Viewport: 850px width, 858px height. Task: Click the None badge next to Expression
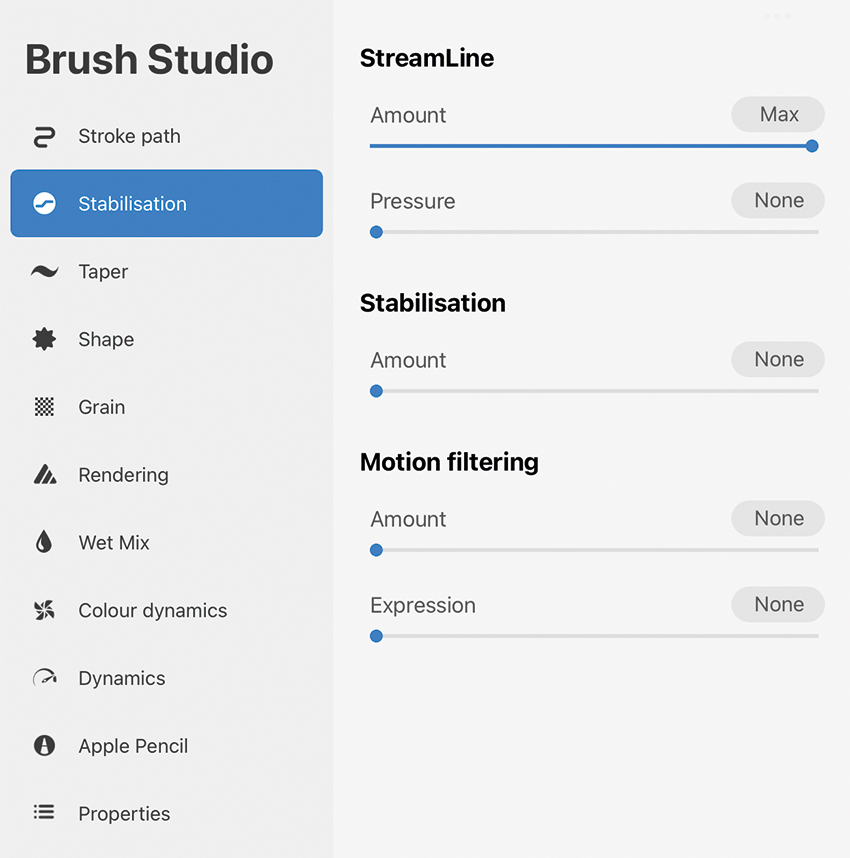pos(778,604)
